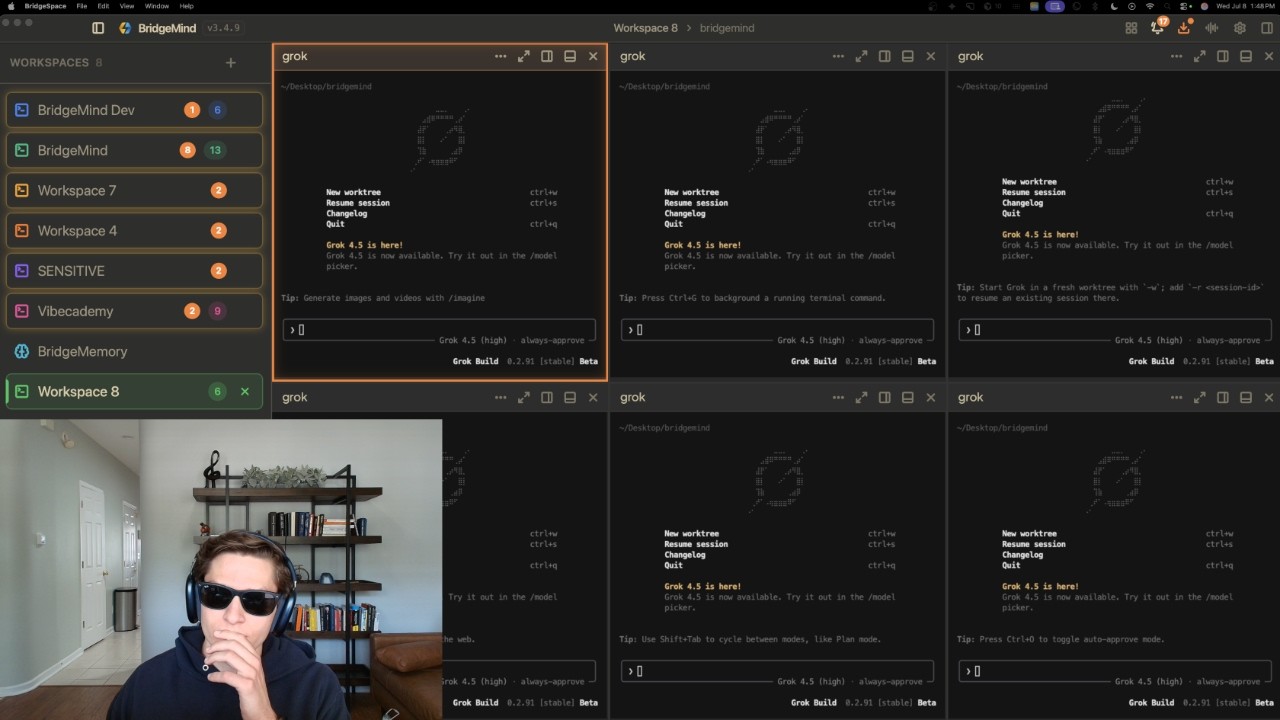Image resolution: width=1280 pixels, height=720 pixels.
Task: Click the Wi-Fi icon in menu bar
Action: pyautogui.click(x=1150, y=6)
